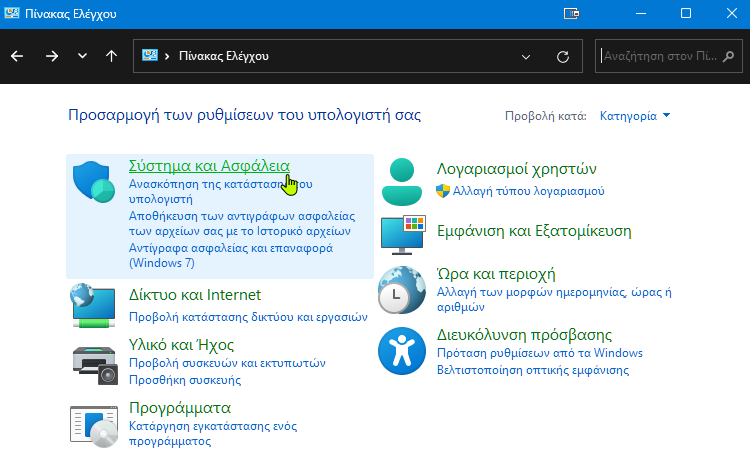Image resolution: width=750 pixels, height=475 pixels.
Task: Minimize the Control Panel window
Action: pos(640,13)
